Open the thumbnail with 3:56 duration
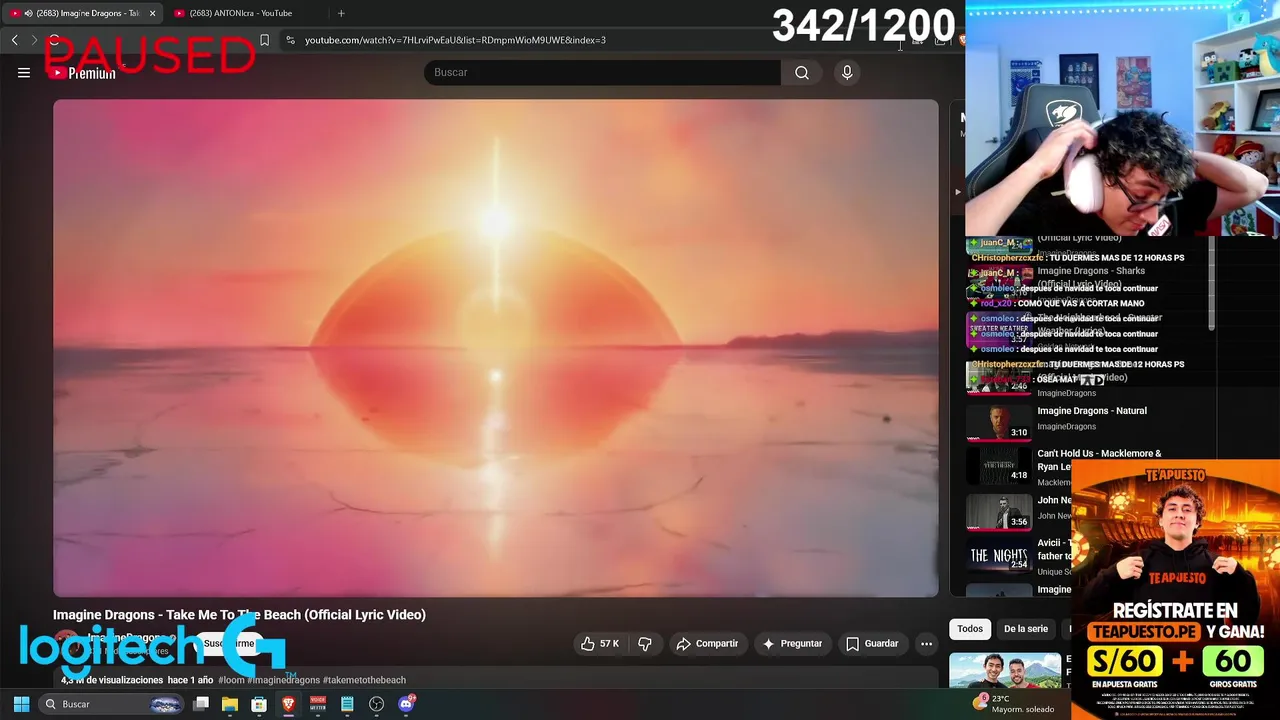This screenshot has width=1280, height=720. 999,511
